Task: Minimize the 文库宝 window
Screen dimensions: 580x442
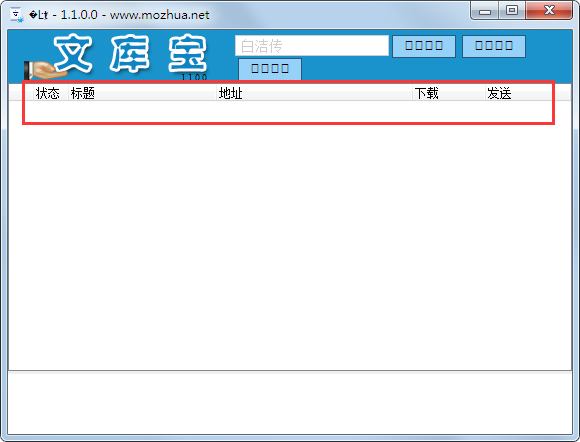Action: [485, 11]
